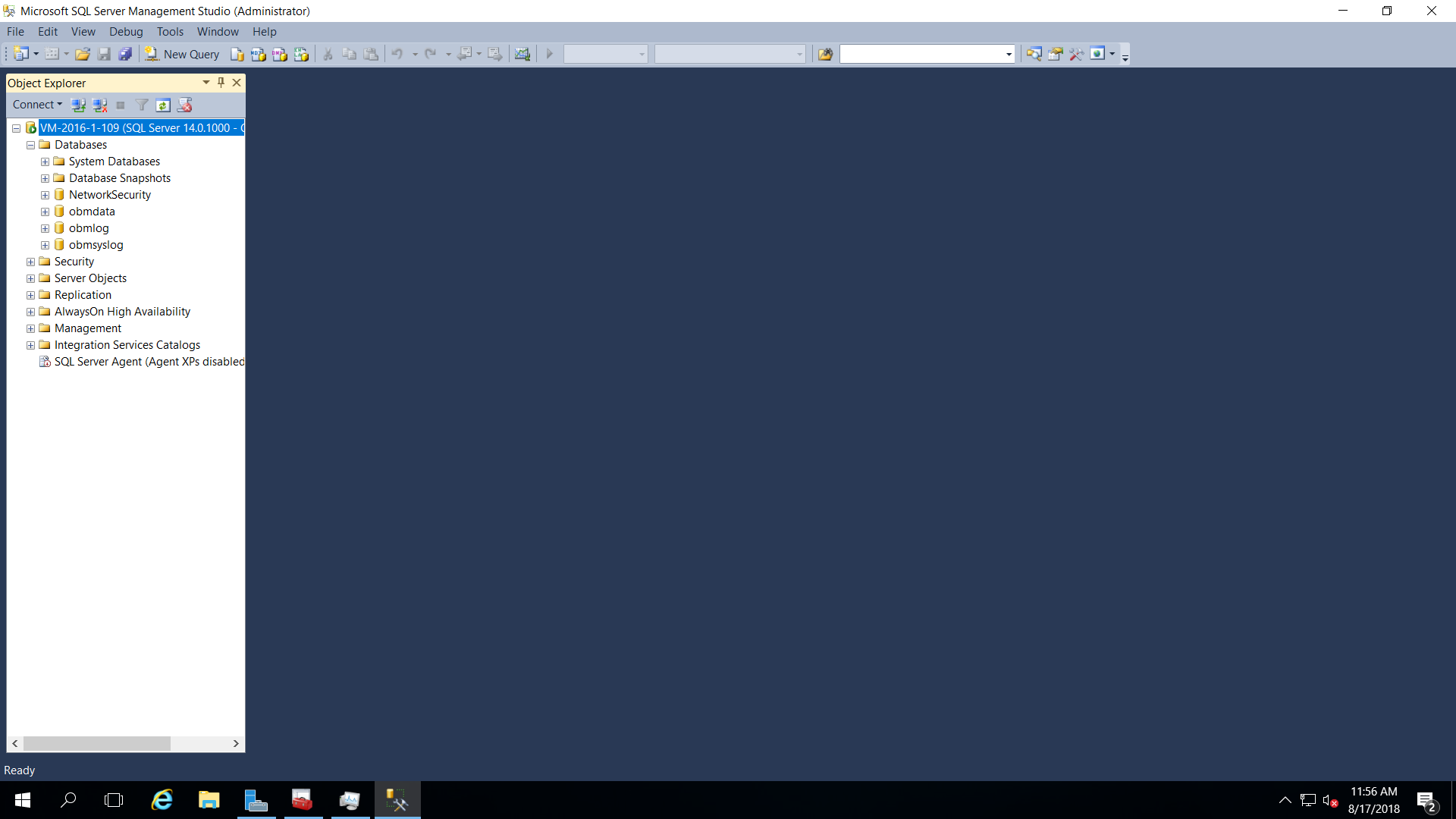Click the Undo arrow icon
Screen dimensions: 1456x819
[397, 54]
